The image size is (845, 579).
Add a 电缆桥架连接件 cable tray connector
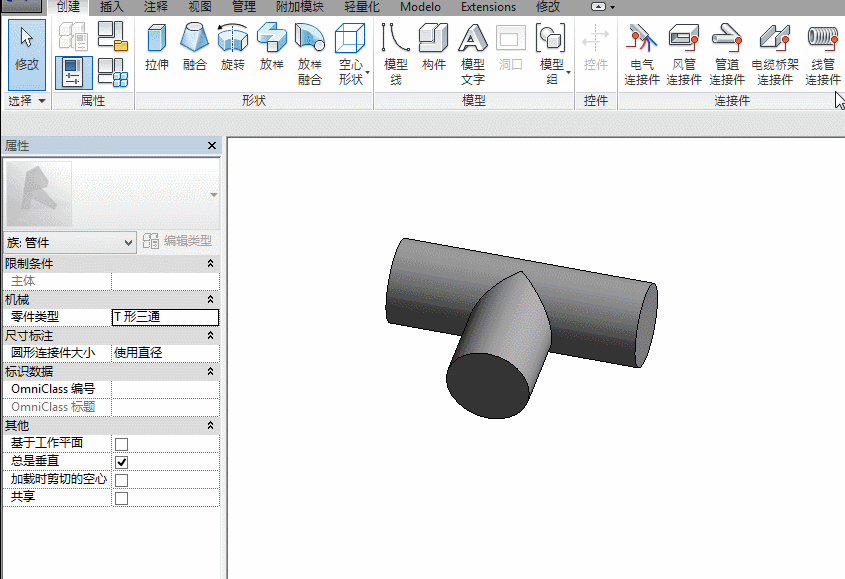point(775,54)
